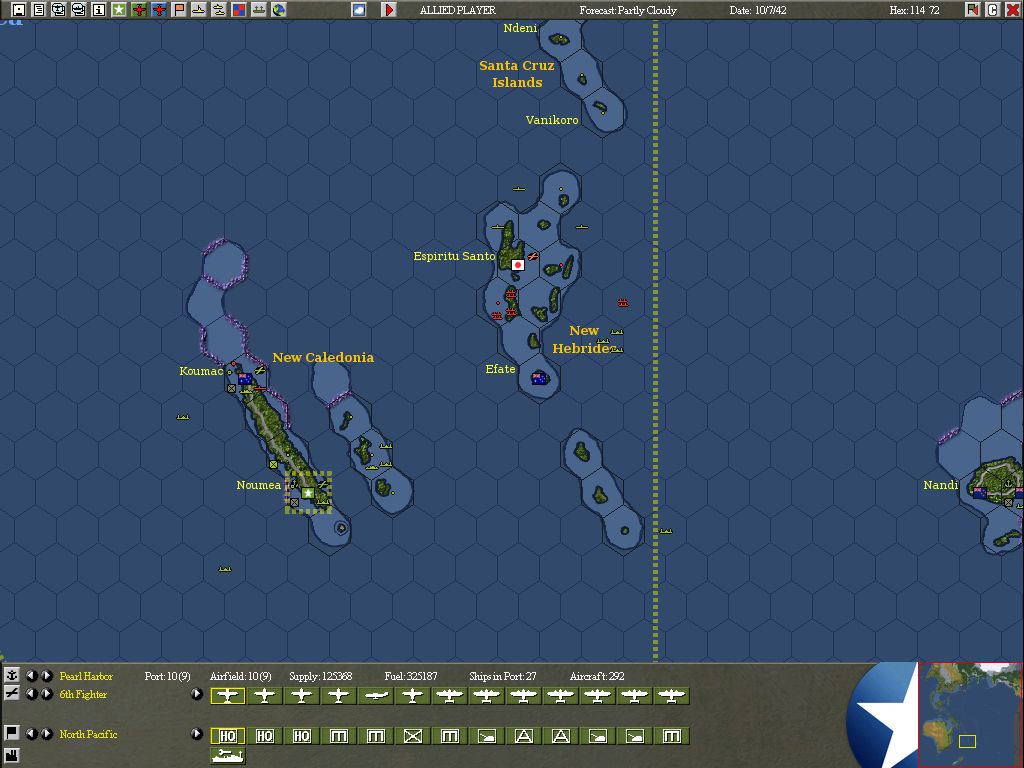Click the red end-turn play arrow
The width and height of the screenshot is (1024, 768).
click(389, 10)
